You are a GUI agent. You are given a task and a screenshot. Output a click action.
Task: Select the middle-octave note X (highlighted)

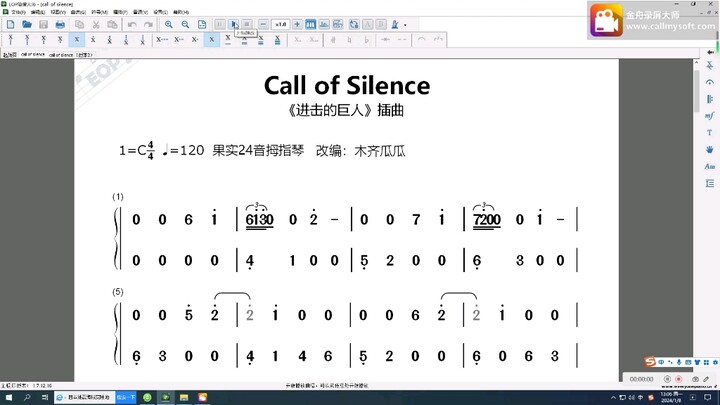pyautogui.click(x=77, y=39)
